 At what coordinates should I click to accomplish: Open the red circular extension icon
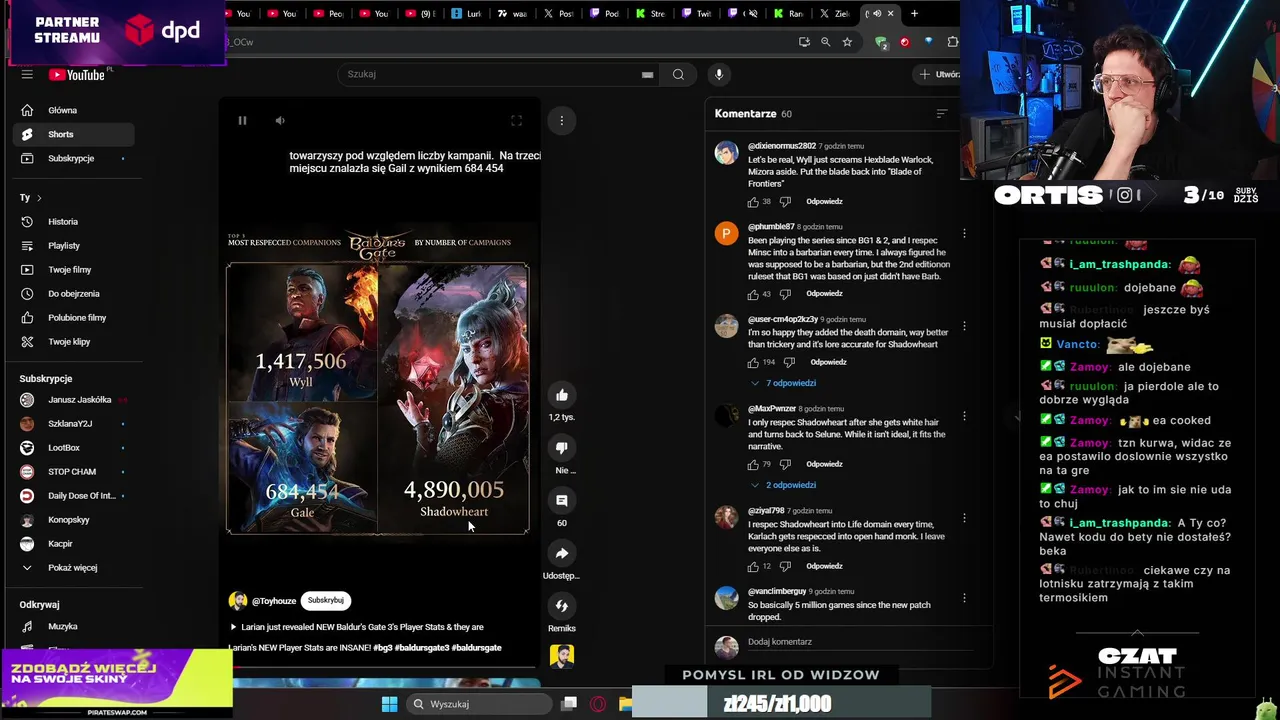click(x=904, y=42)
